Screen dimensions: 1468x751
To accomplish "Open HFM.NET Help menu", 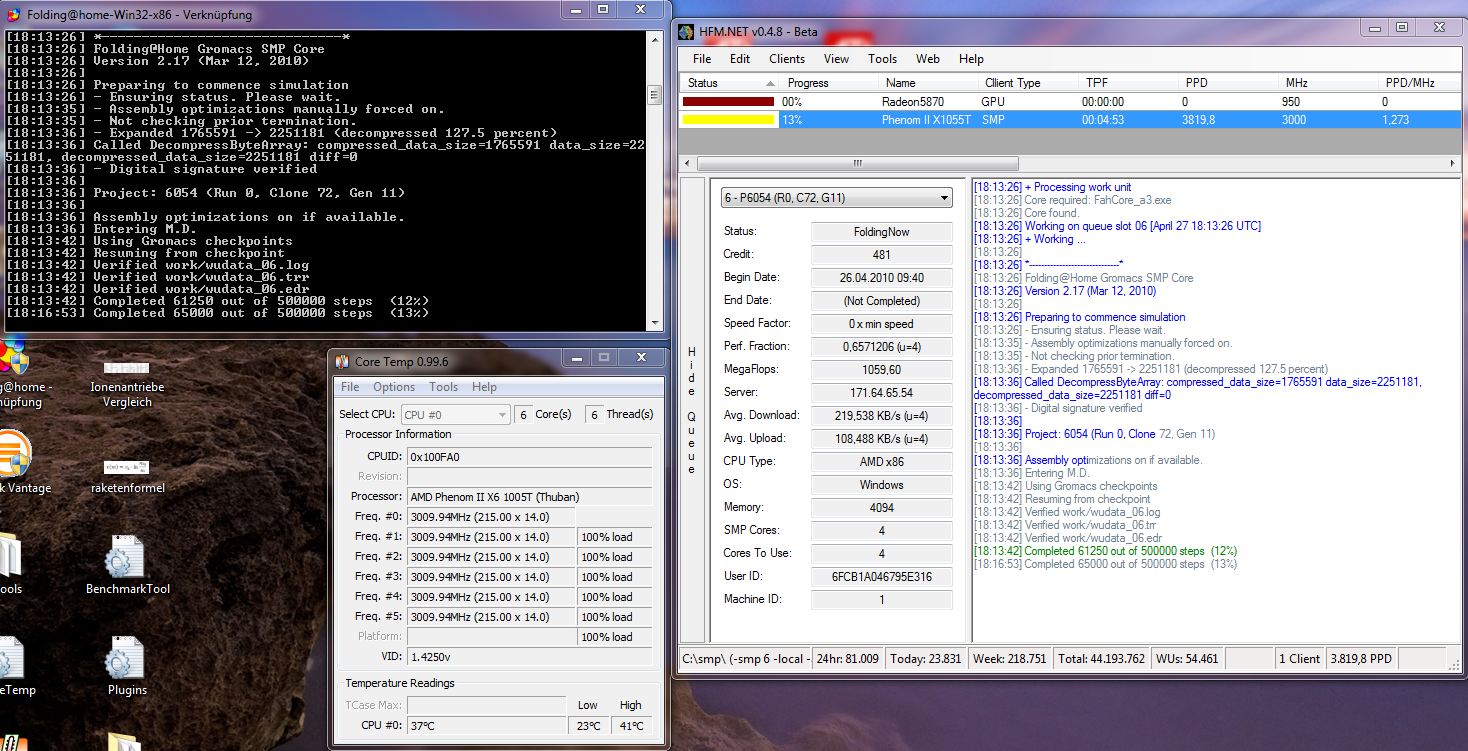I will tap(971, 58).
